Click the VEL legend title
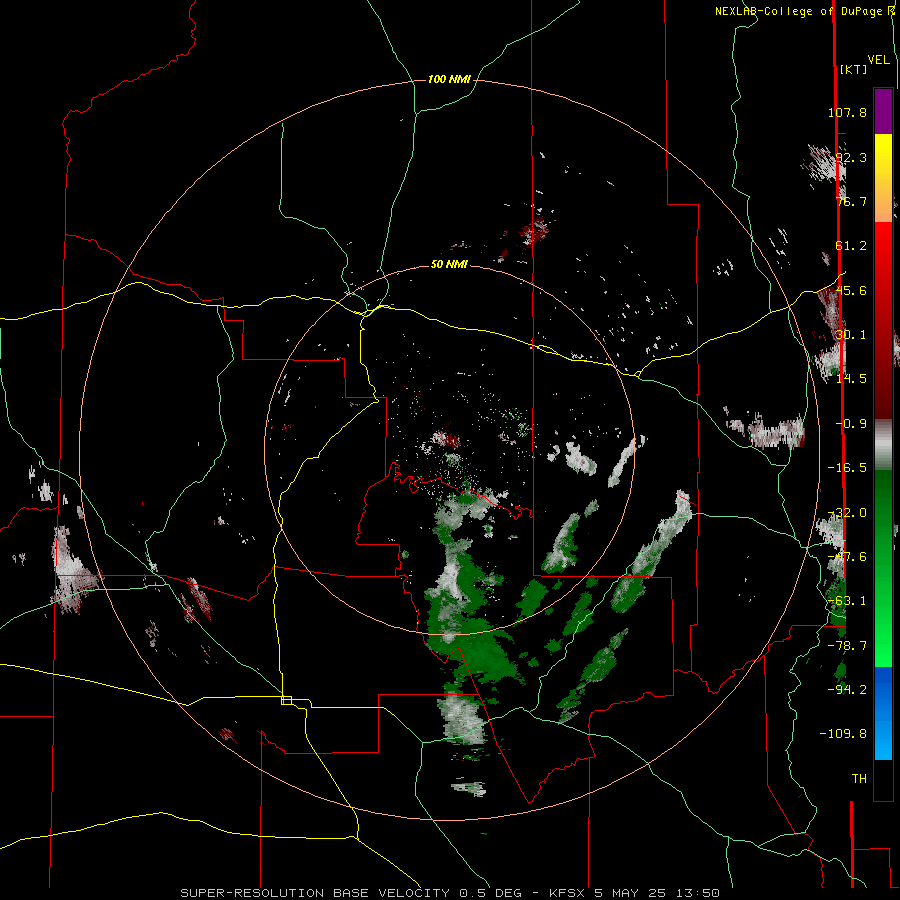The image size is (900, 900). pos(878,60)
